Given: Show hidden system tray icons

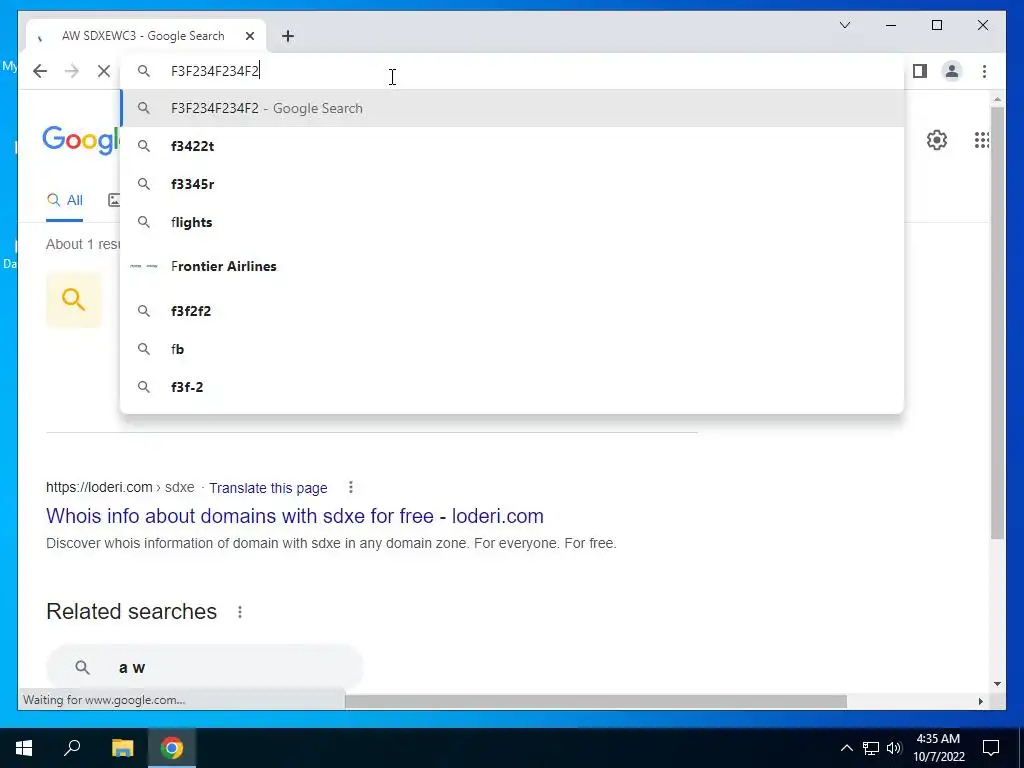Looking at the screenshot, I should [846, 748].
